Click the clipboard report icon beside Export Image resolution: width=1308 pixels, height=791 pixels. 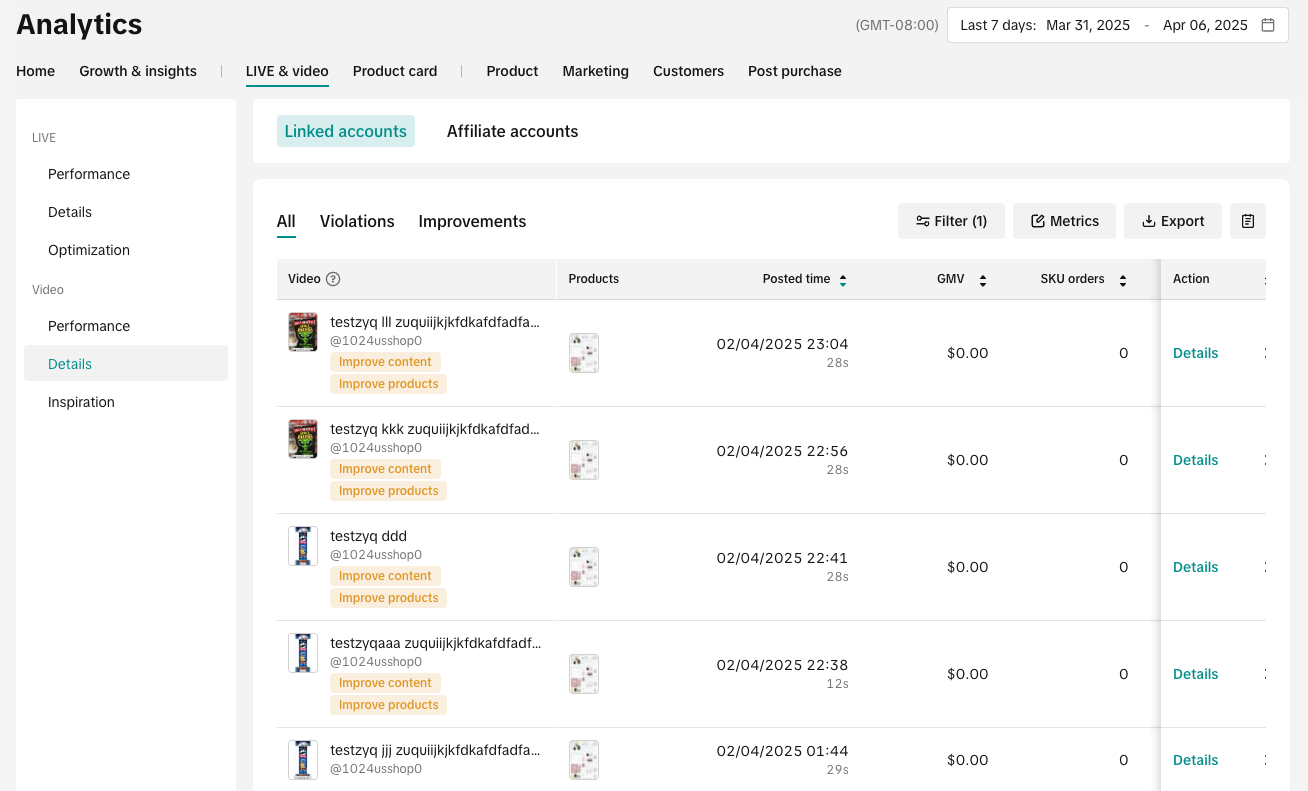[x=1247, y=221]
